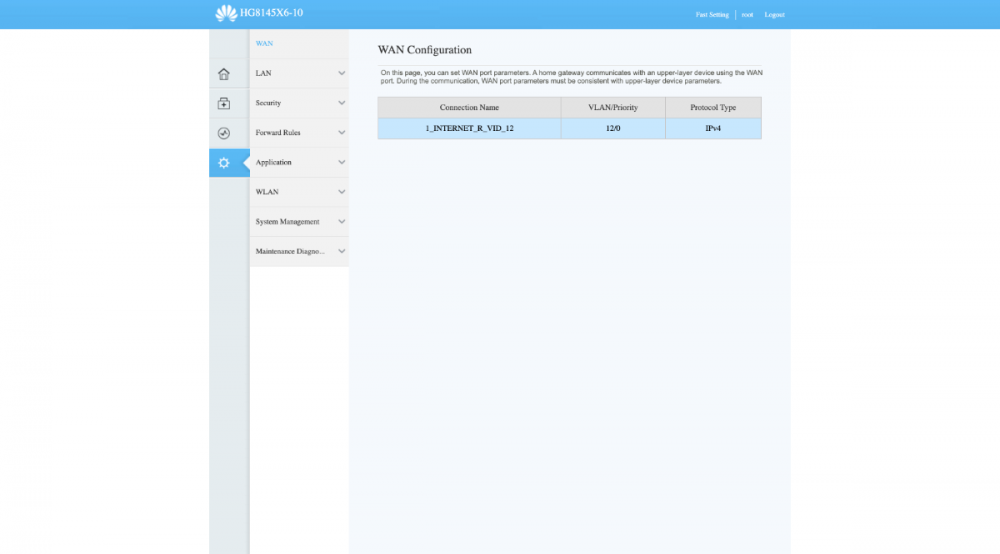
Task: Click the Connection Name column header
Action: 469,107
